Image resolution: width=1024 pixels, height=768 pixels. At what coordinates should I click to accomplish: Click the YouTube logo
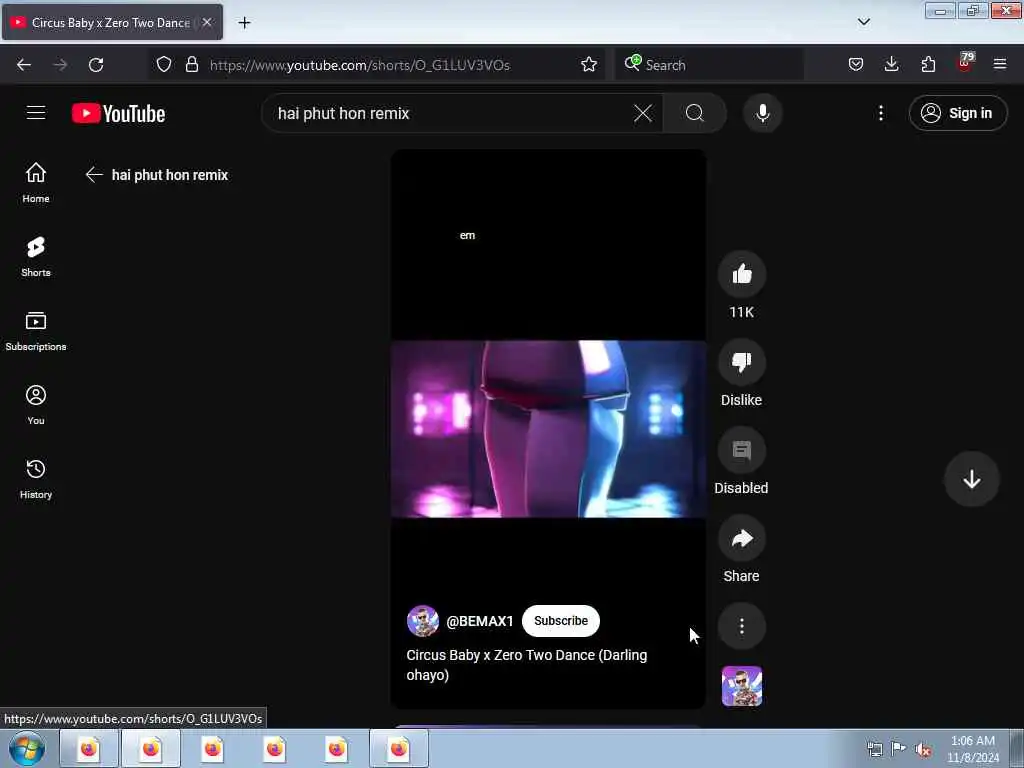tap(118, 114)
